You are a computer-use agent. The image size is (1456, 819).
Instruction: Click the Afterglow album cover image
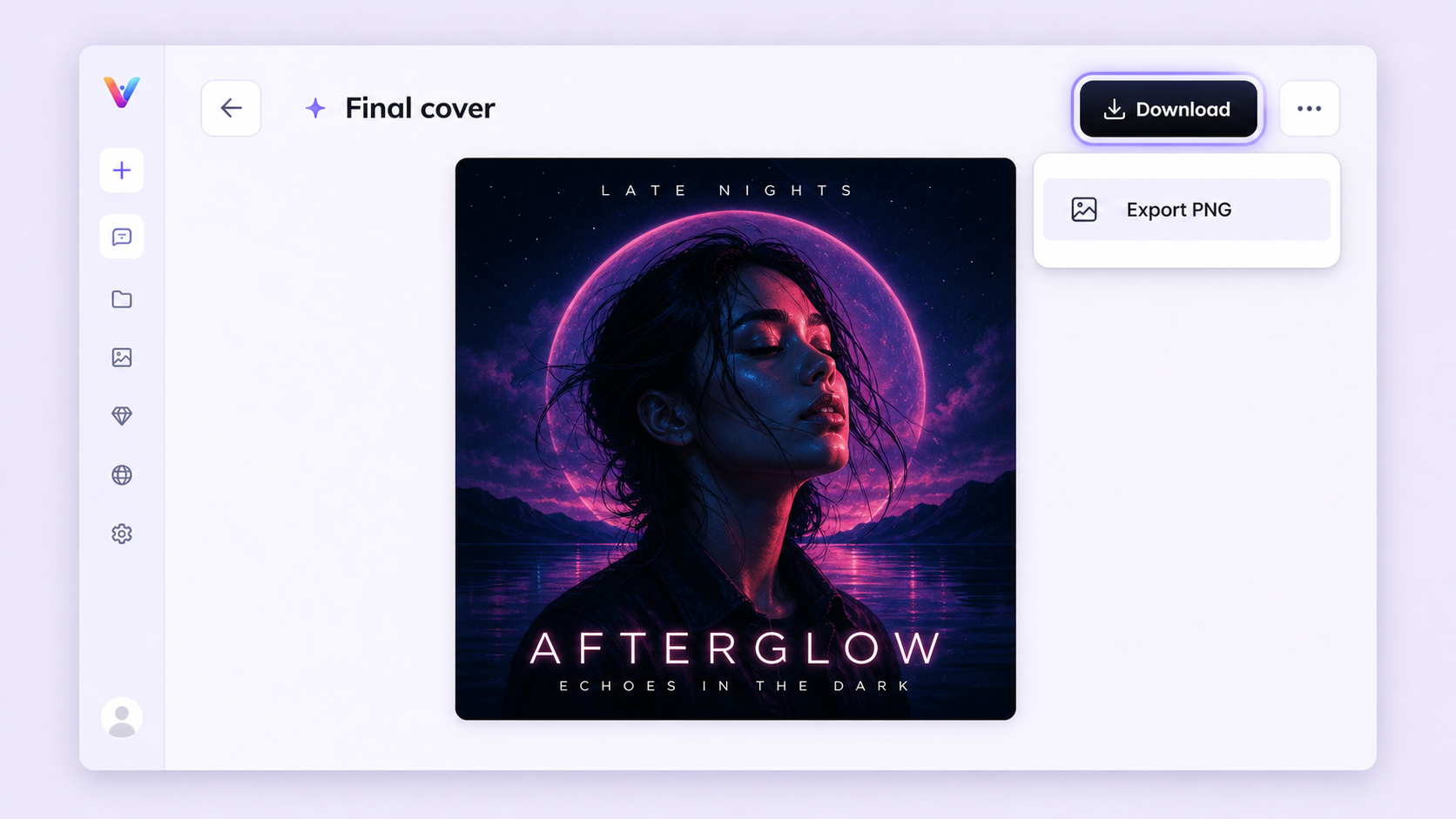point(736,439)
